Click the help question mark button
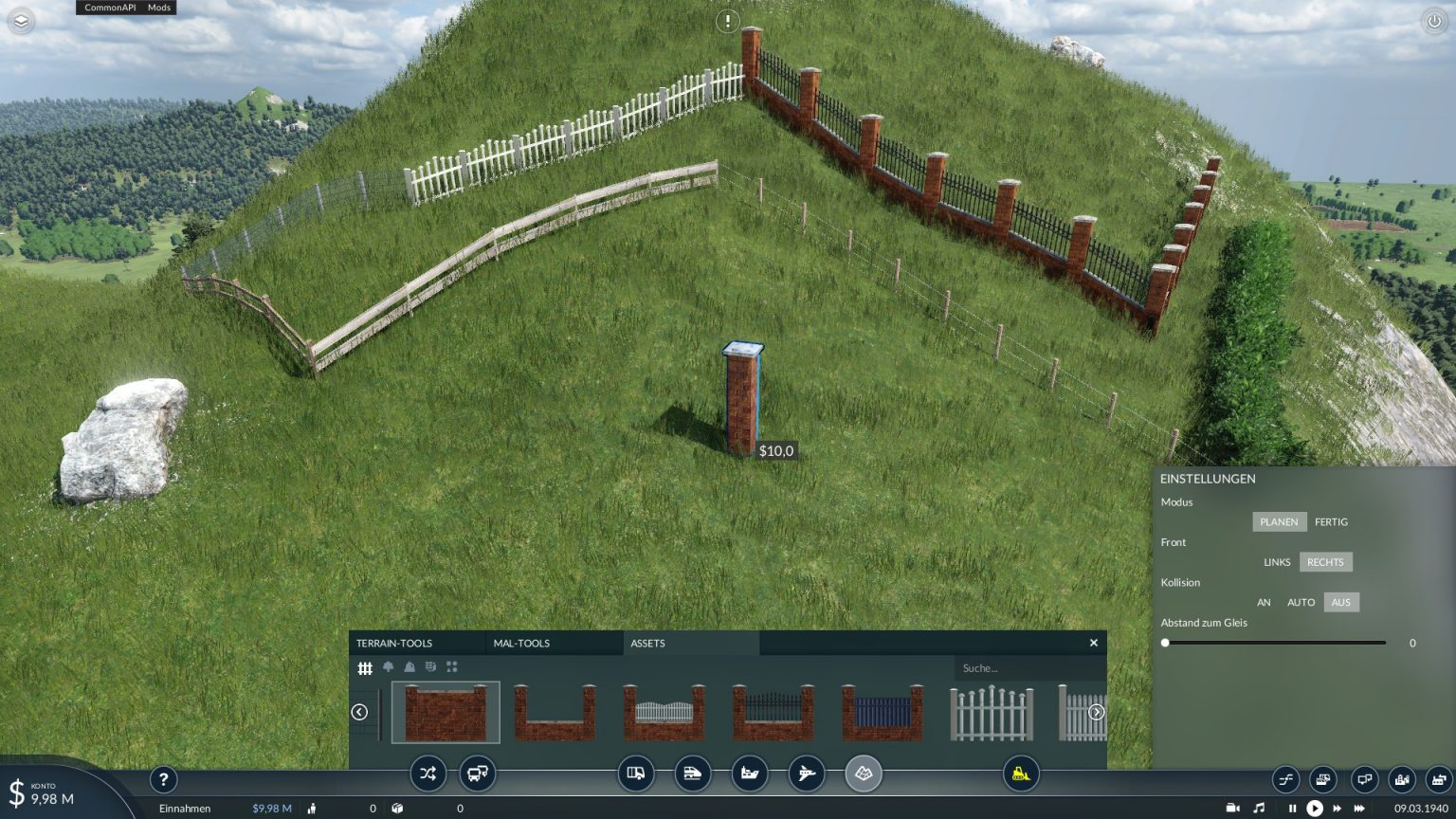The height and width of the screenshot is (819, 1456). tap(163, 779)
